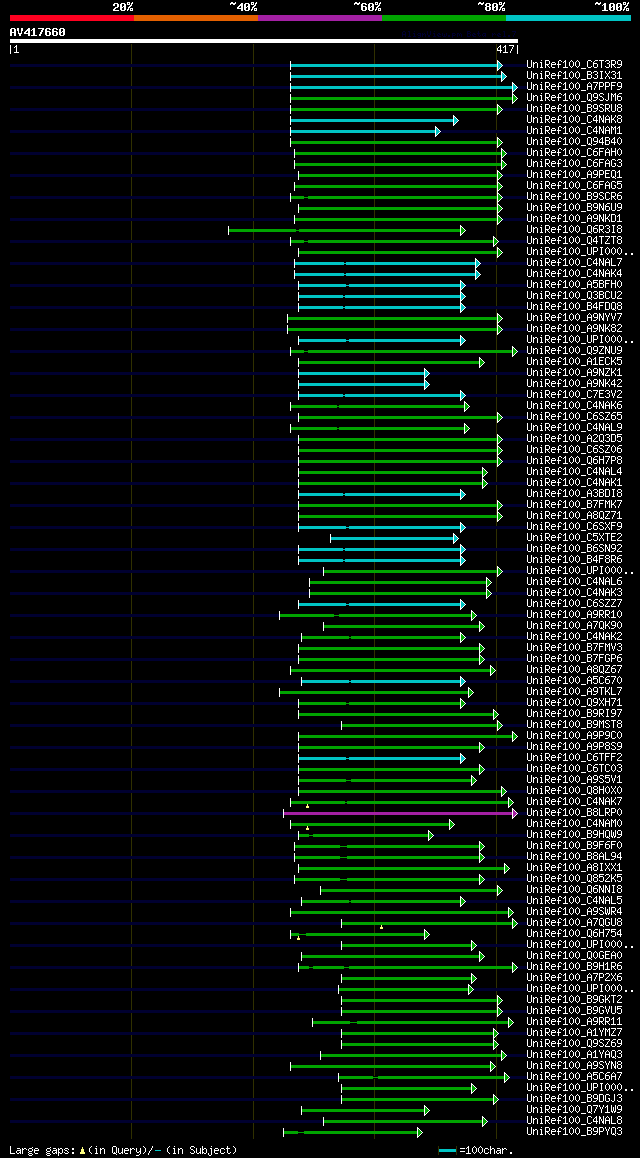Viewport: 640px width, 1158px height.
Task: Select the UniRef100_B7FGP6 label
Action: coord(574,659)
